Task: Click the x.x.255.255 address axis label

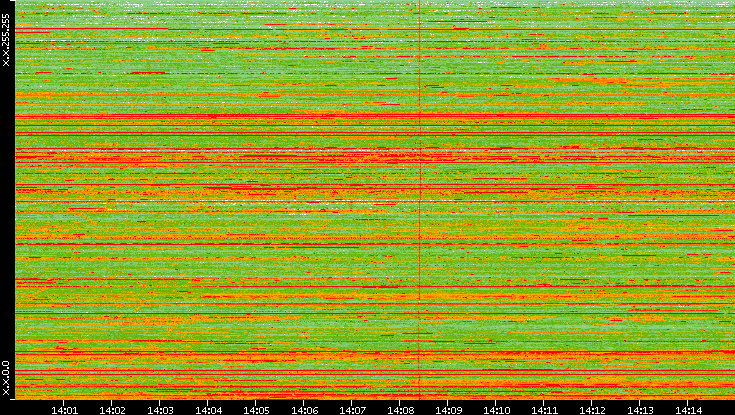Action: pyautogui.click(x=6, y=40)
